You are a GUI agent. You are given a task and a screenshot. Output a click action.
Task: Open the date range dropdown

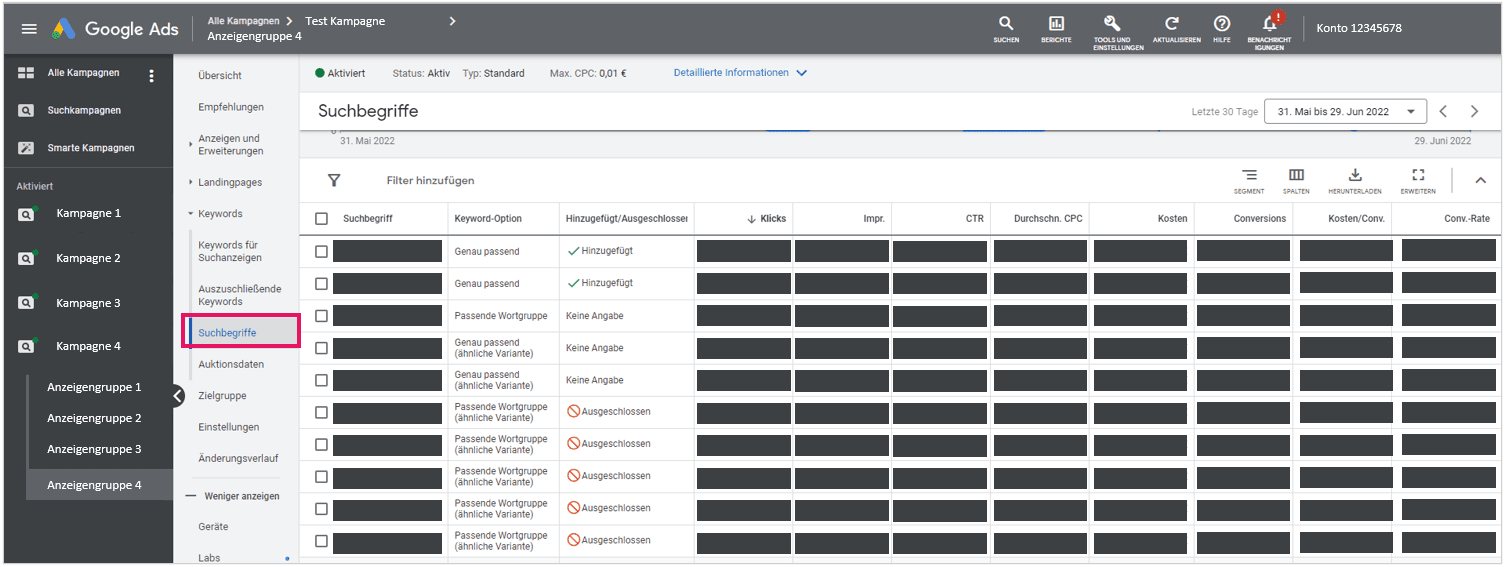click(1345, 112)
